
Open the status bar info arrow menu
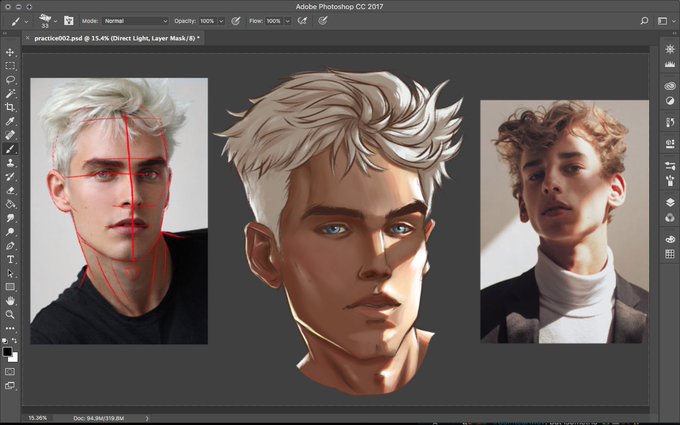(x=147, y=418)
